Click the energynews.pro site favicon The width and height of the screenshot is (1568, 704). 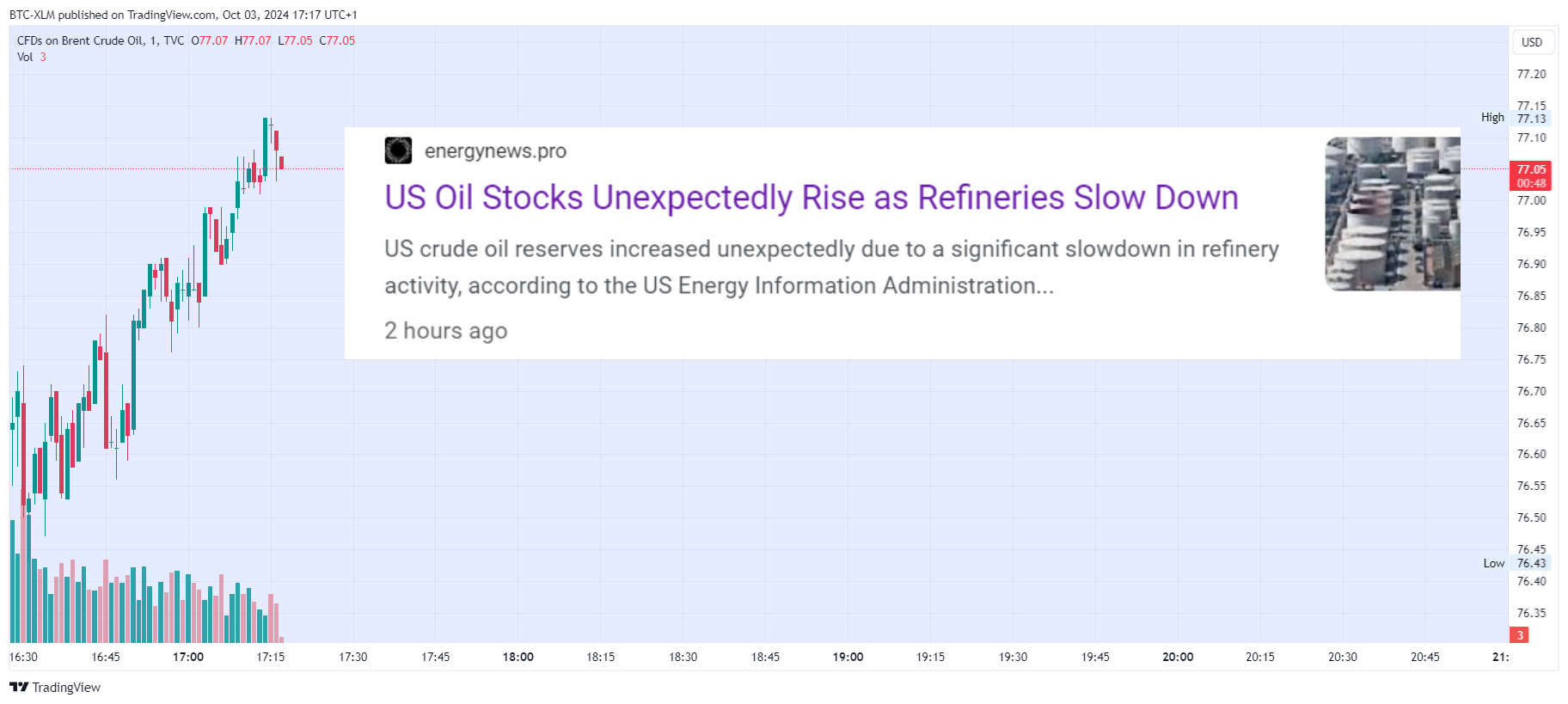point(398,150)
